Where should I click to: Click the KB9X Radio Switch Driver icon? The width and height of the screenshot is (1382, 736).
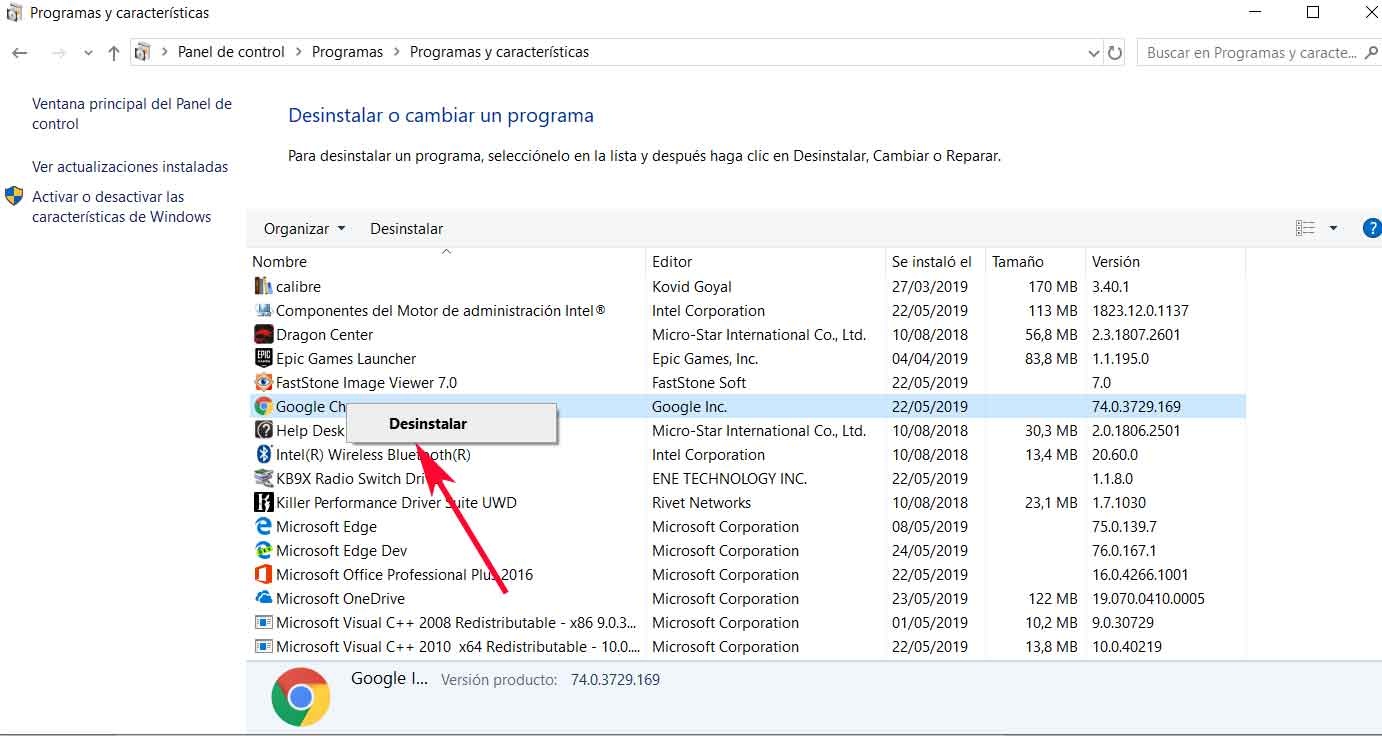[x=264, y=479]
